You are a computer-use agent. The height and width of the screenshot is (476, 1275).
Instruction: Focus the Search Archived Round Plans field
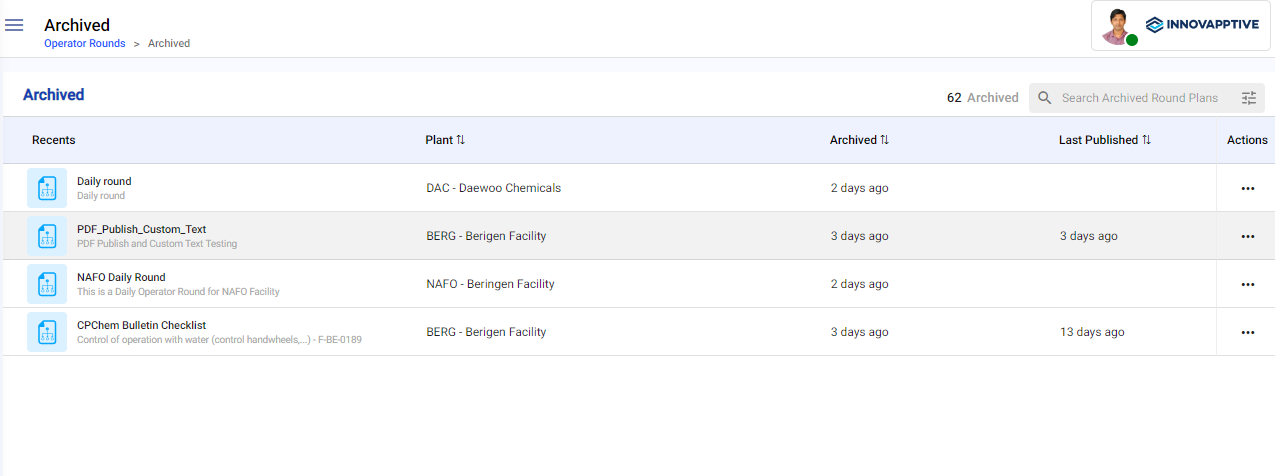pyautogui.click(x=1140, y=98)
